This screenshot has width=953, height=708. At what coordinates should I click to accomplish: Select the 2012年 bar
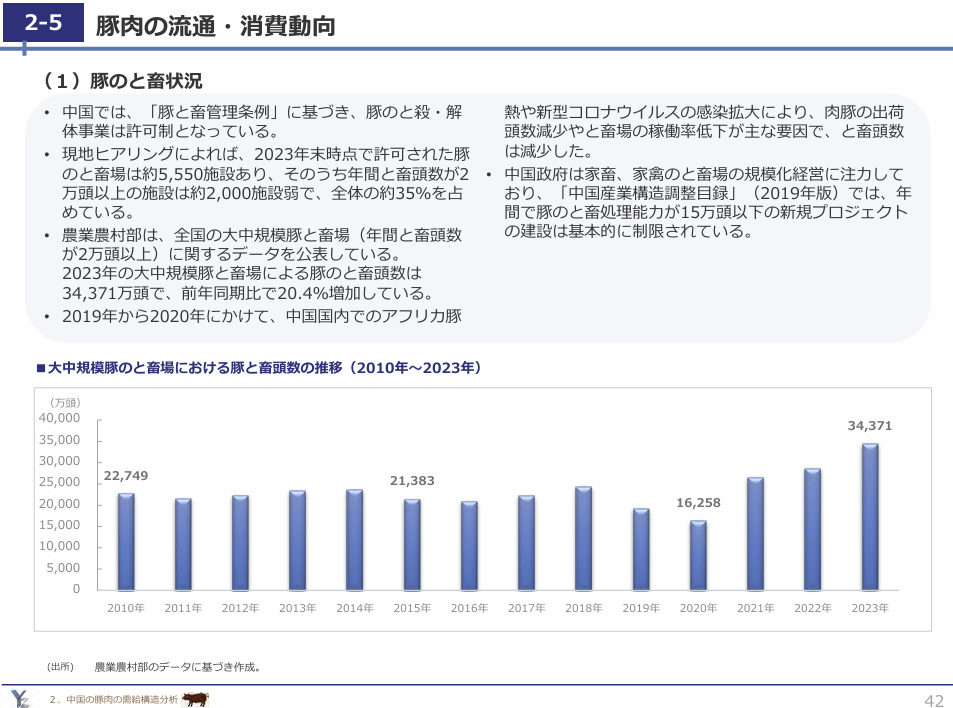click(x=240, y=543)
